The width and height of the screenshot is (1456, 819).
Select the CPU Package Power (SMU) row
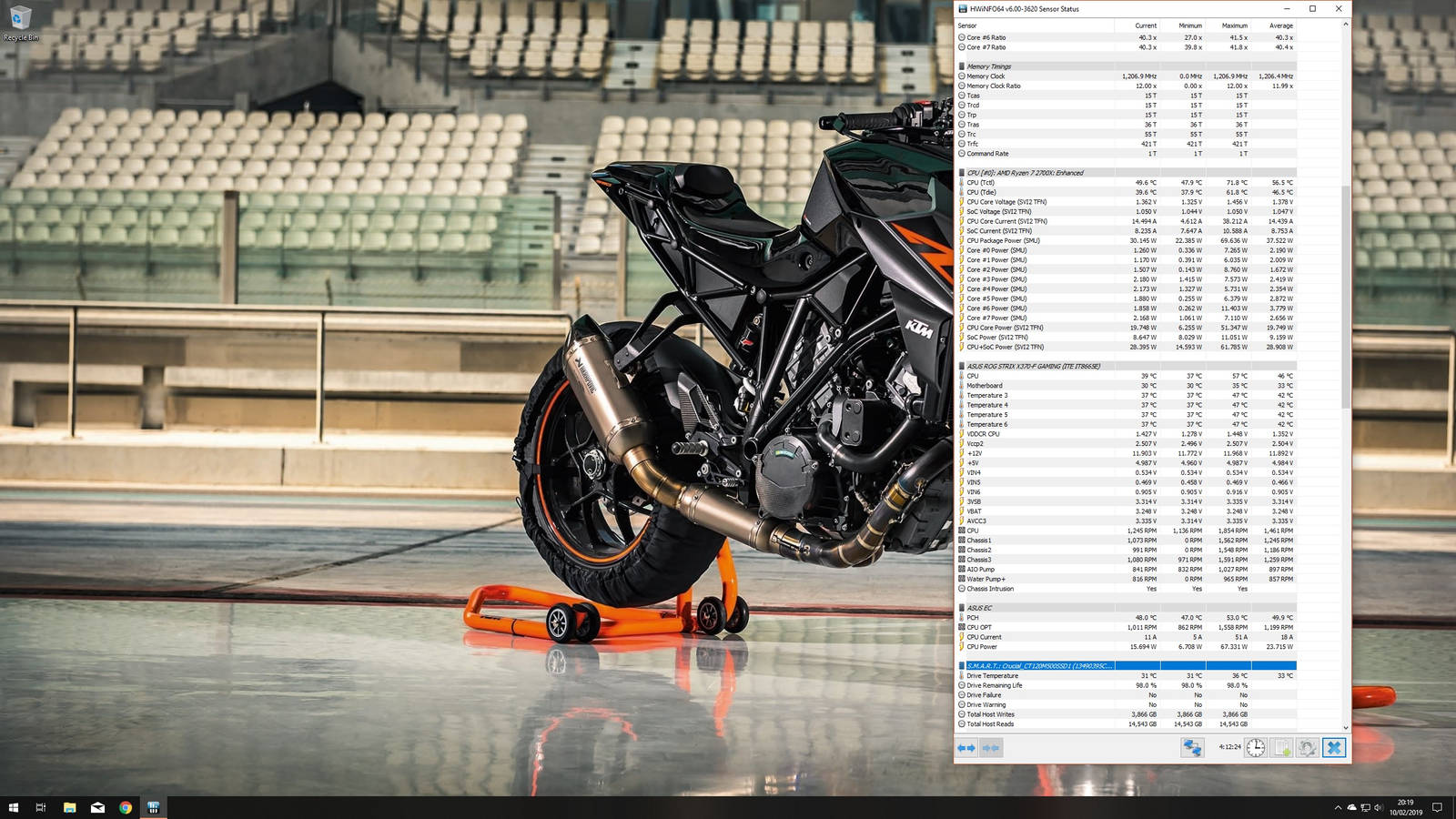[x=1003, y=240]
